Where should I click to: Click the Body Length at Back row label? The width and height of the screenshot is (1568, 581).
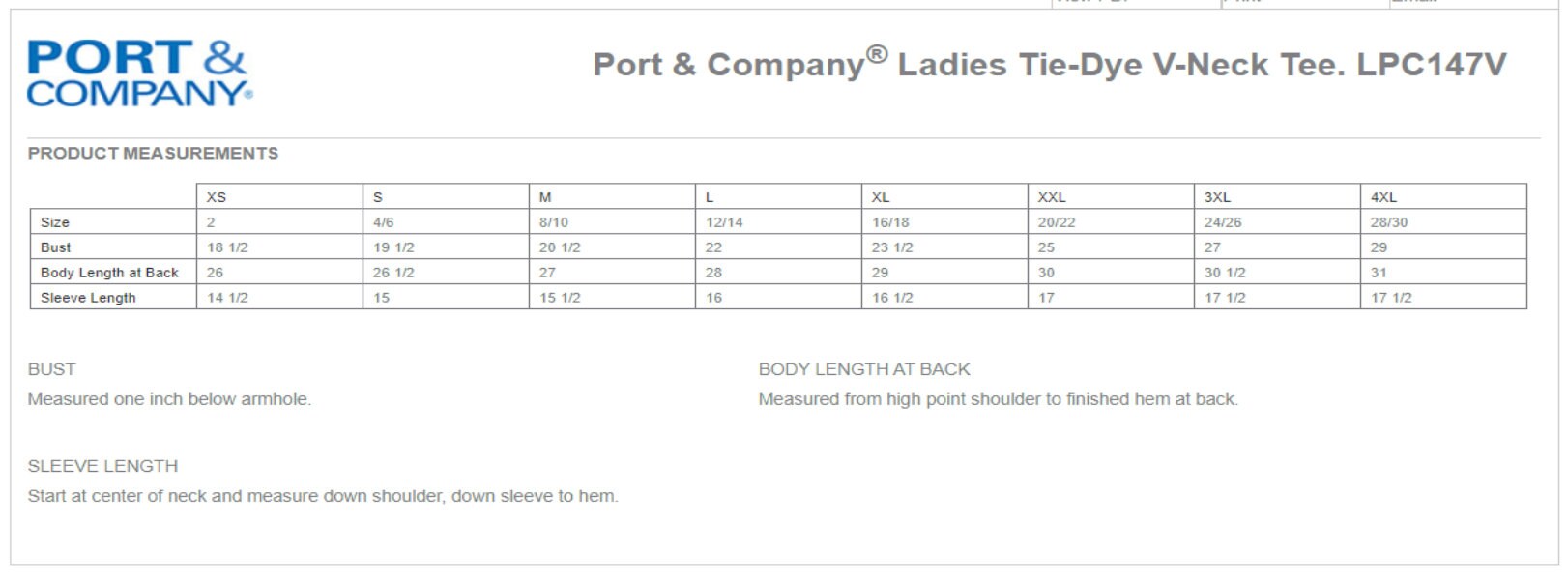pyautogui.click(x=109, y=273)
